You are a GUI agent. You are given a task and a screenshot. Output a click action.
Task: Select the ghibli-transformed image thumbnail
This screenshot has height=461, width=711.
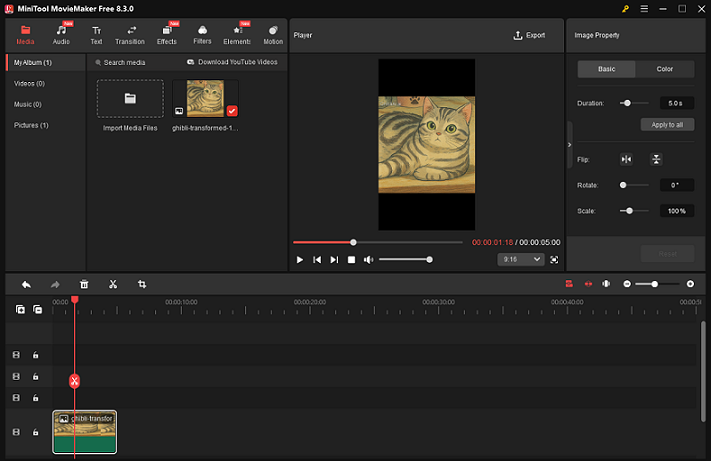[x=205, y=99]
